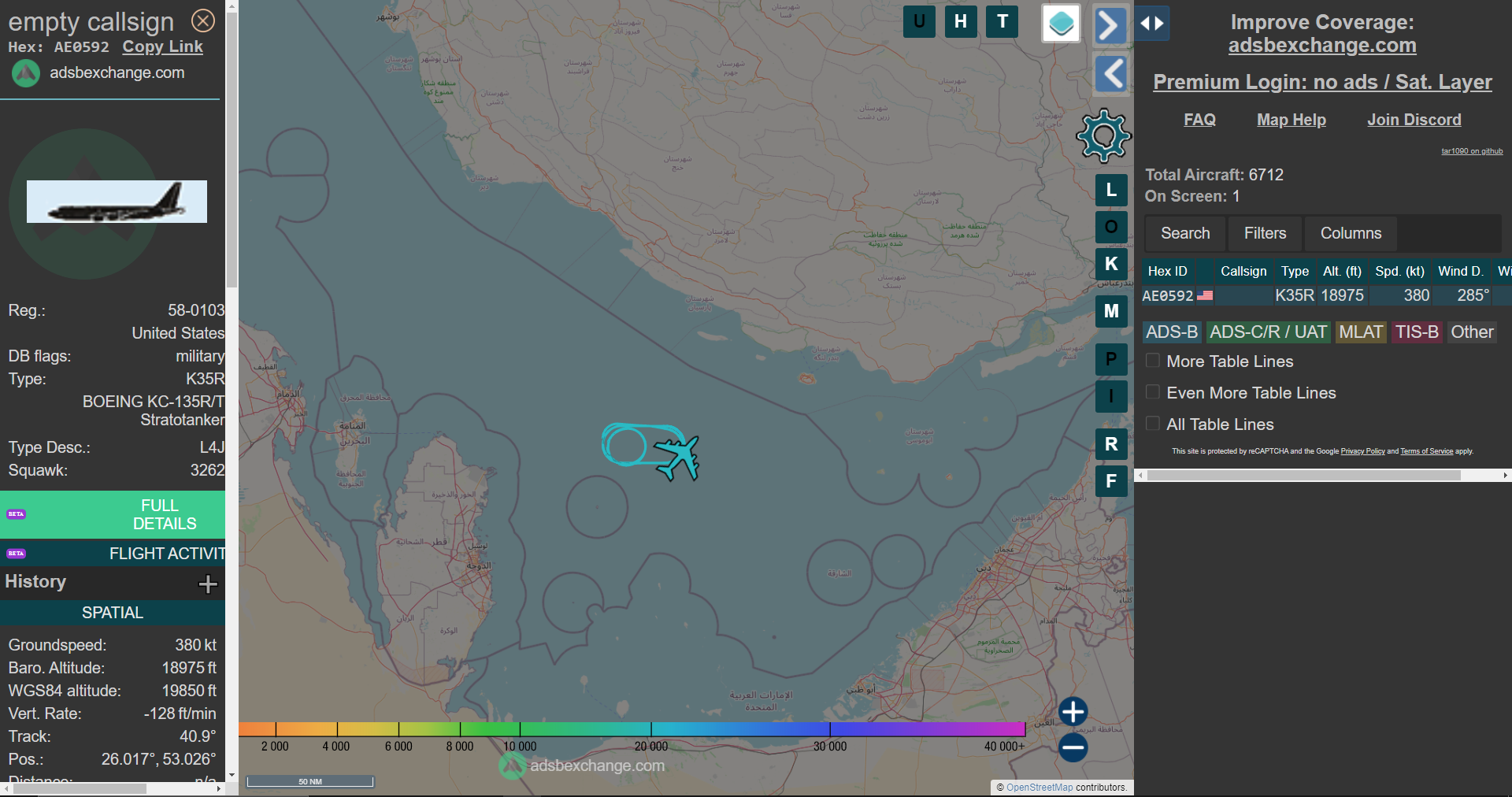Toggle the Other source filter
The width and height of the screenshot is (1512, 797).
coord(1472,332)
